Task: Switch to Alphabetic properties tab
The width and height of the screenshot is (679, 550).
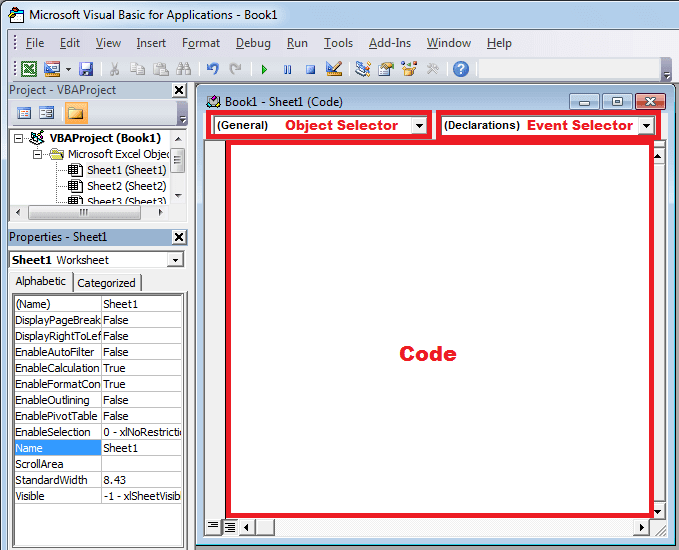Action: [41, 281]
